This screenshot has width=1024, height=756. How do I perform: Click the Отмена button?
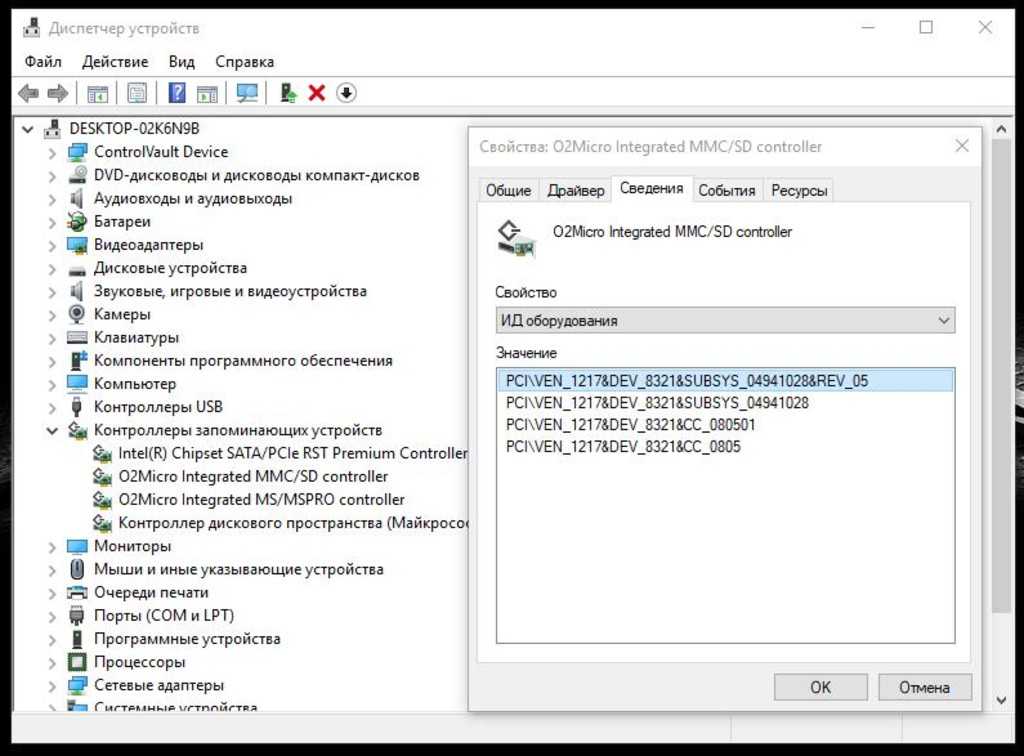point(924,687)
